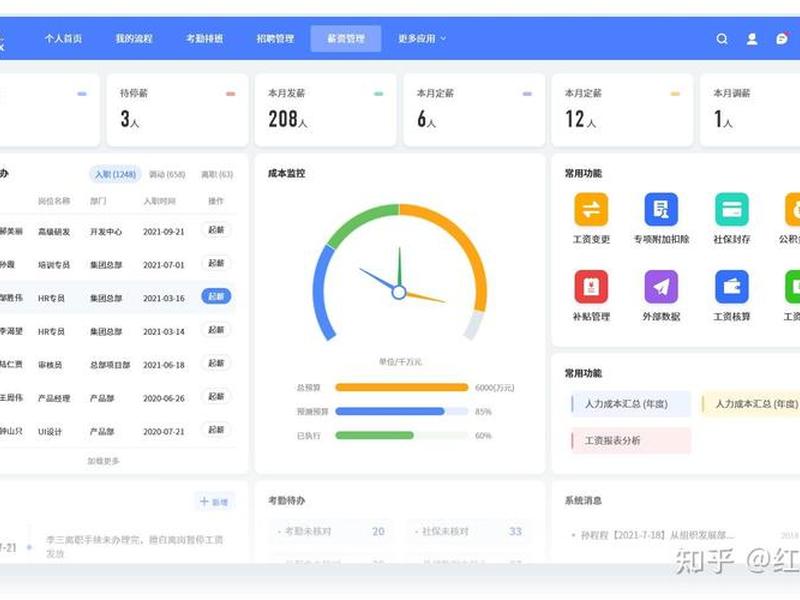This screenshot has width=800, height=600.
Task: Click the 2021-09-21 date cell
Action: (x=164, y=232)
